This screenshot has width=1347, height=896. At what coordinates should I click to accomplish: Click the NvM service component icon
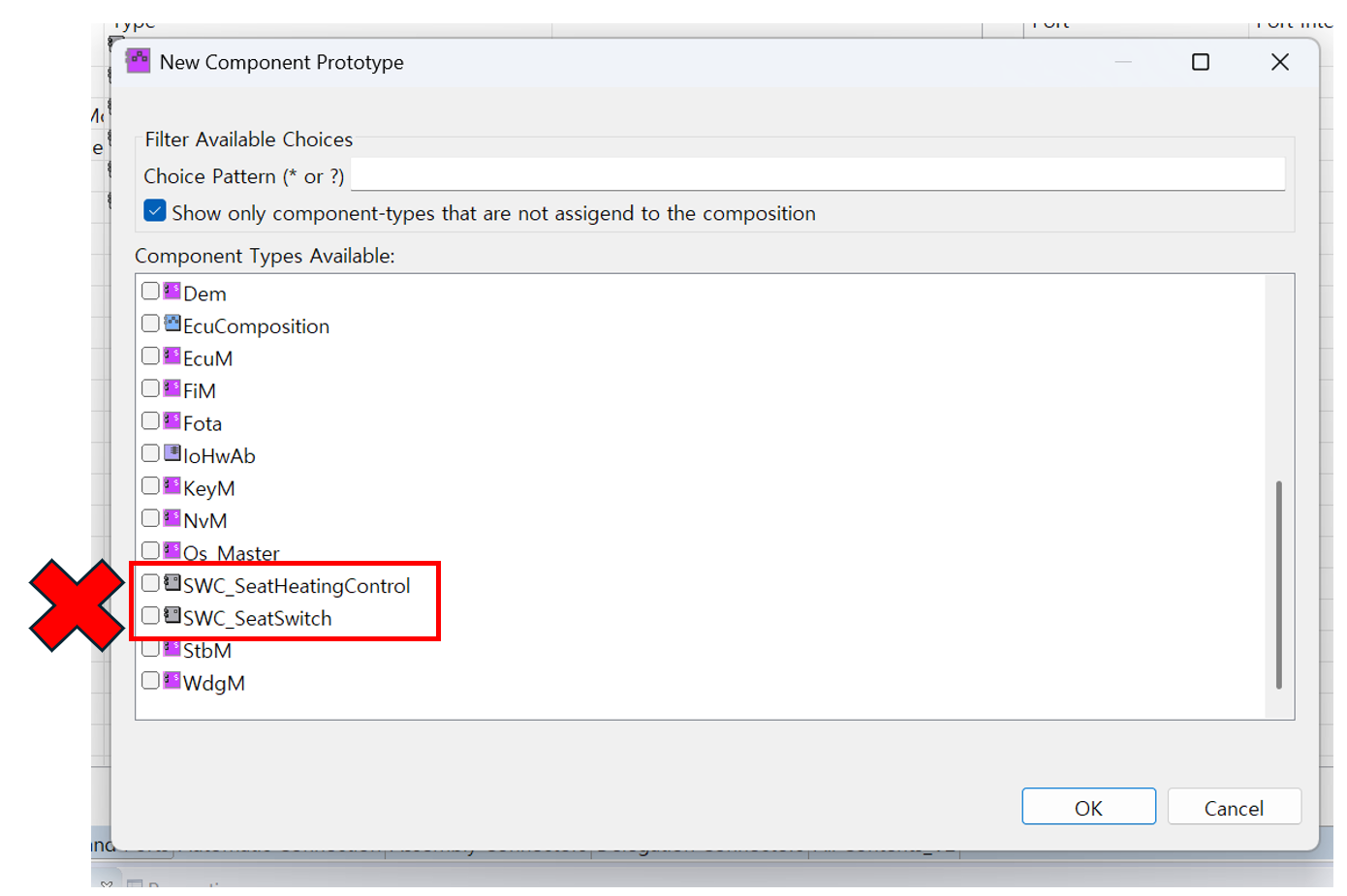pos(172,517)
